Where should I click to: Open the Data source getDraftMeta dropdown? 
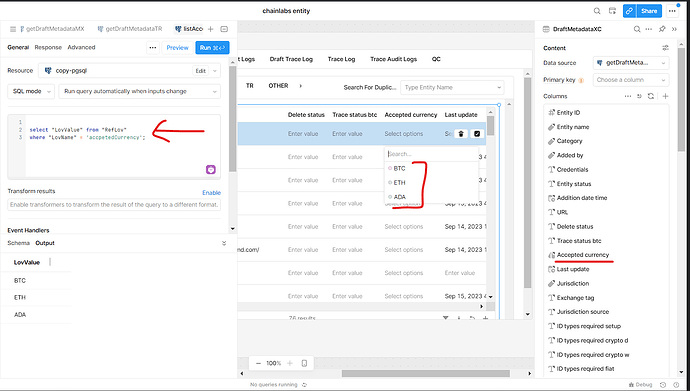click(x=631, y=63)
